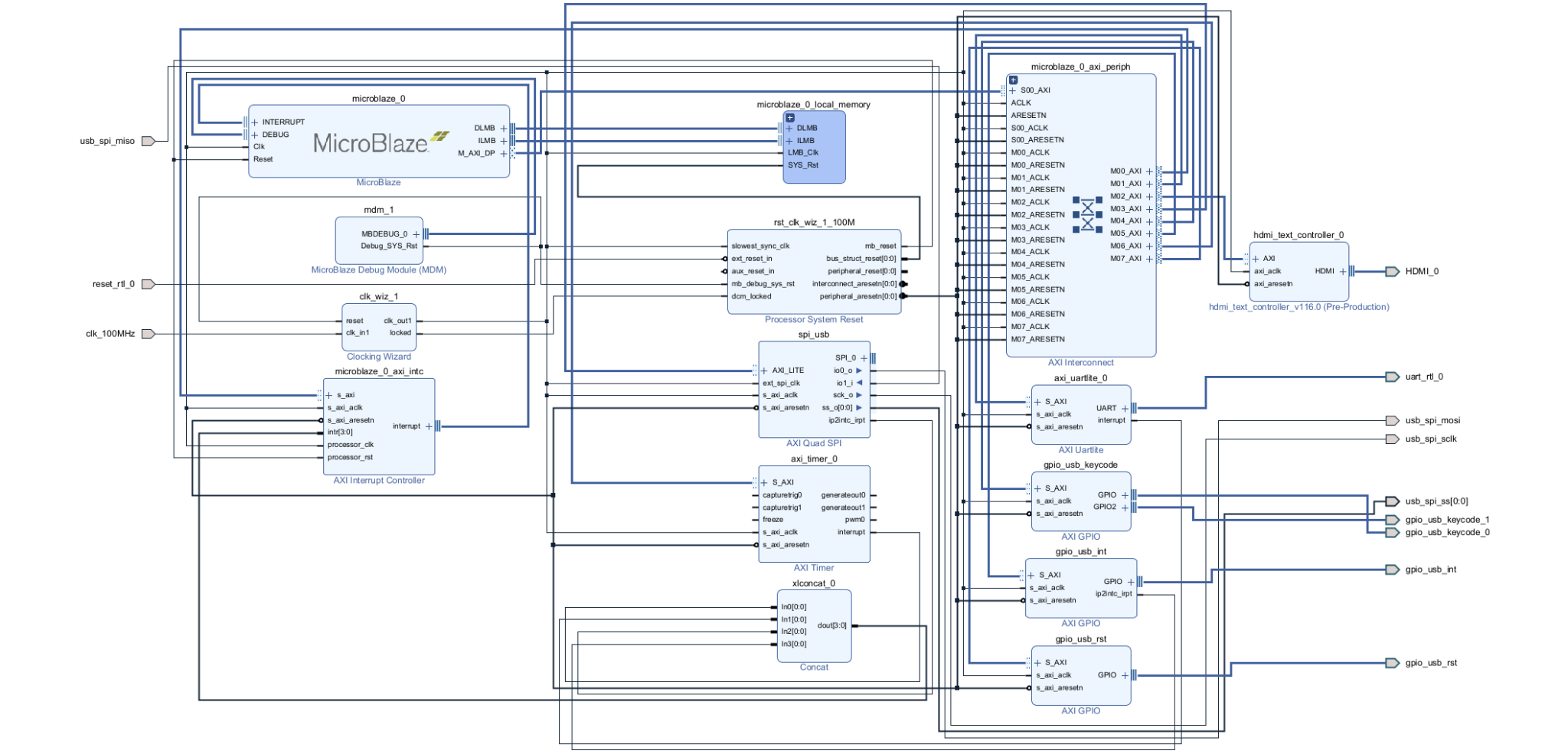1568x754 pixels.
Task: Click the peripheral_aresetn[0:0] output pin
Action: point(858,296)
